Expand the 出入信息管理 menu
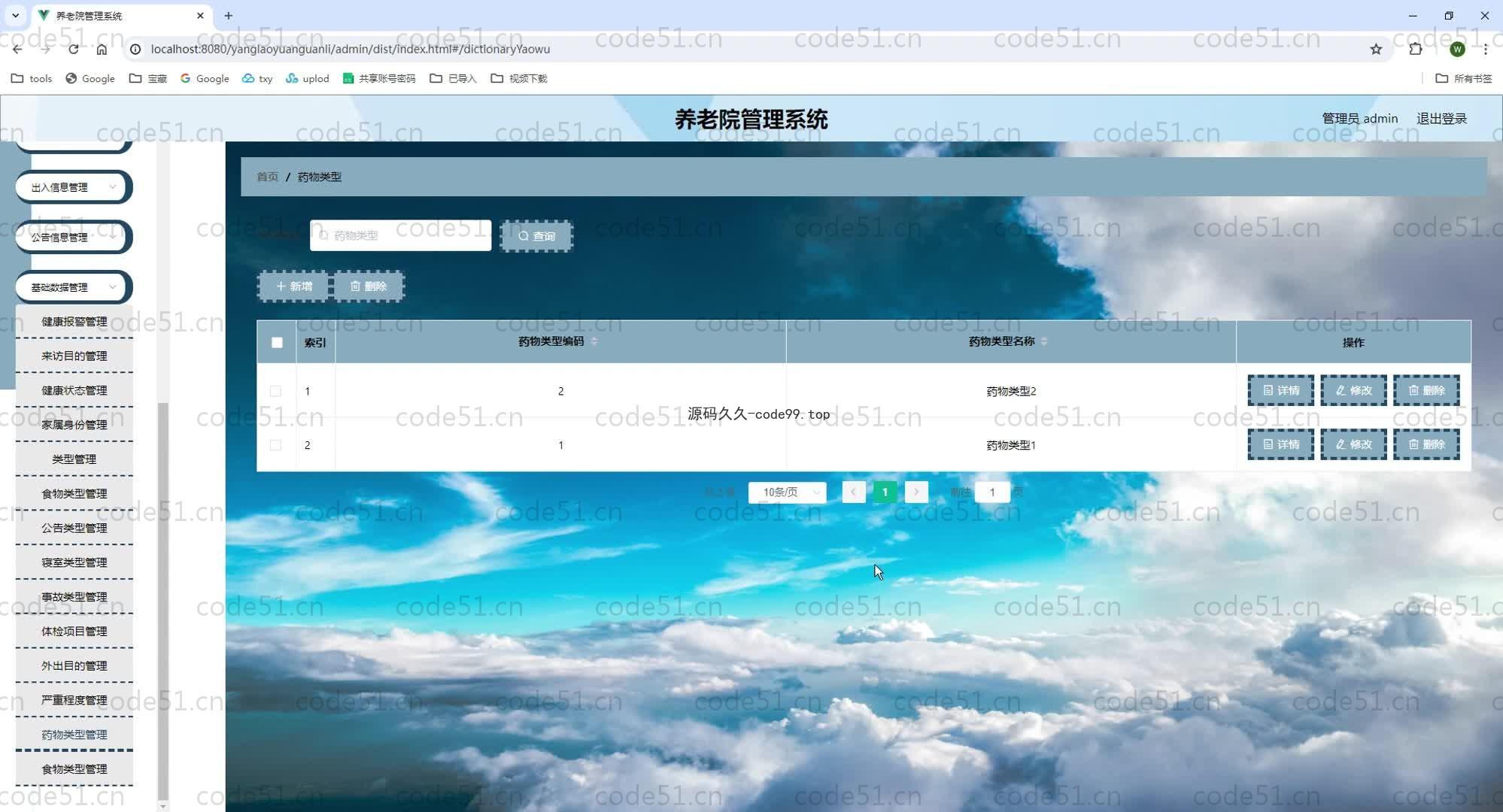 [x=74, y=187]
